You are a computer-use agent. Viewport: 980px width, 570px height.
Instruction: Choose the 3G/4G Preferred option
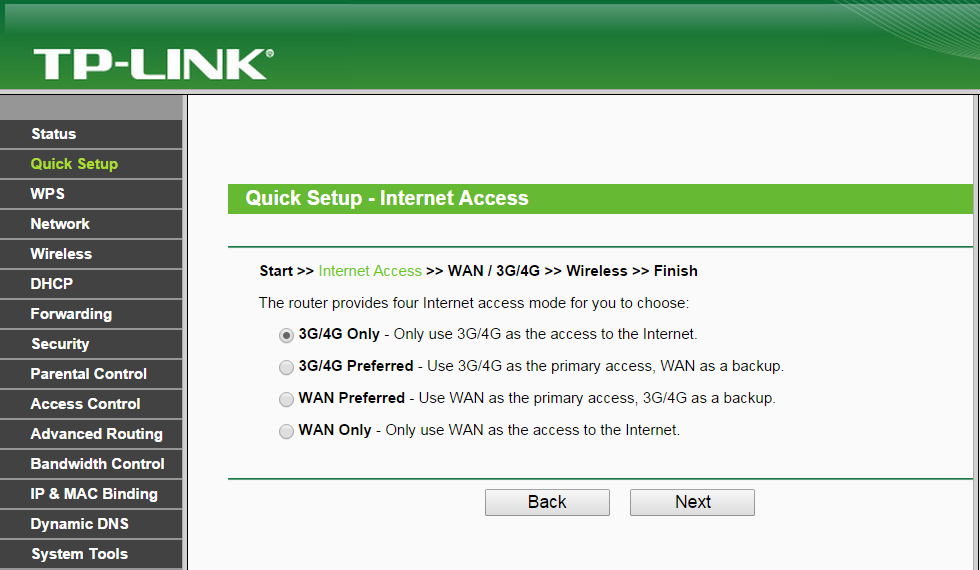(287, 367)
